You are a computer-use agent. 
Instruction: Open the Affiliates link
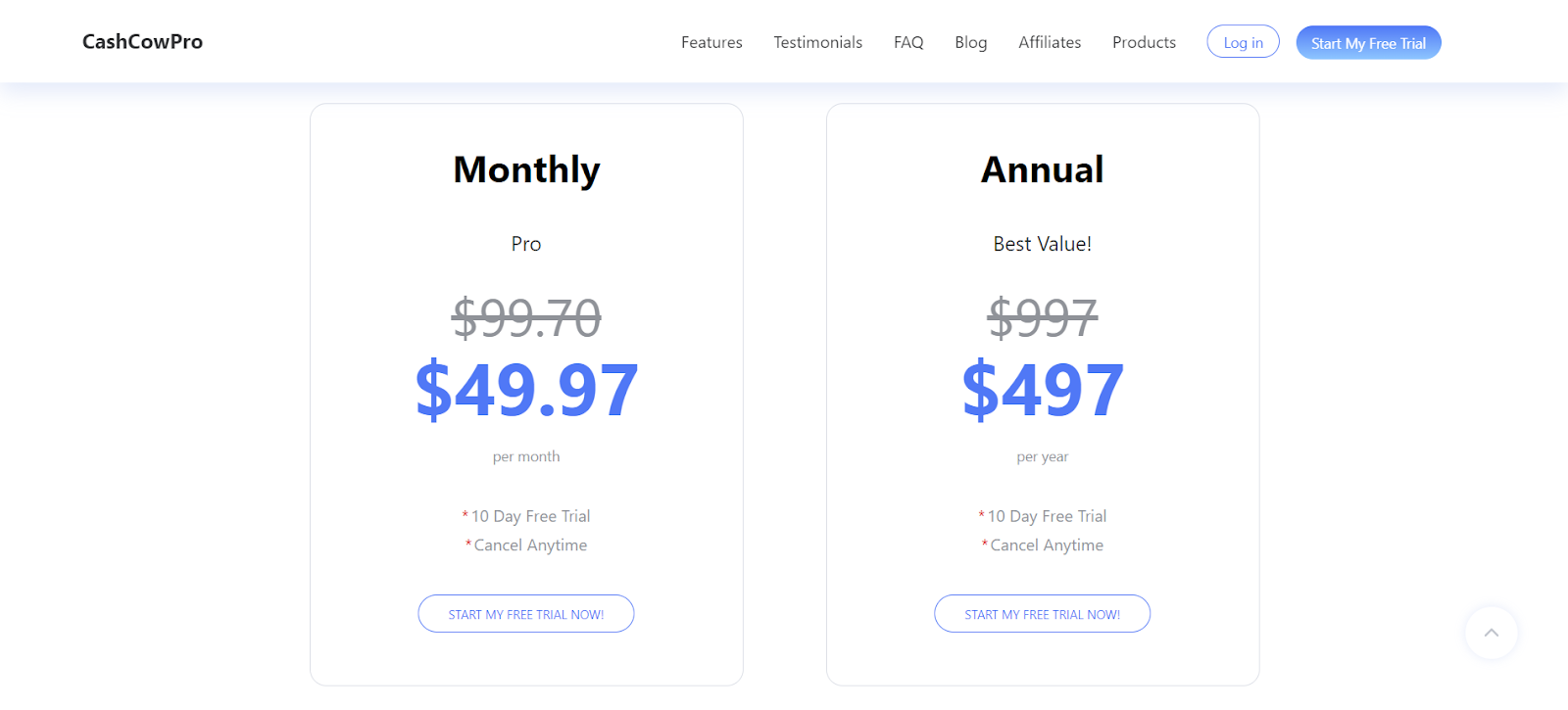[x=1050, y=43]
